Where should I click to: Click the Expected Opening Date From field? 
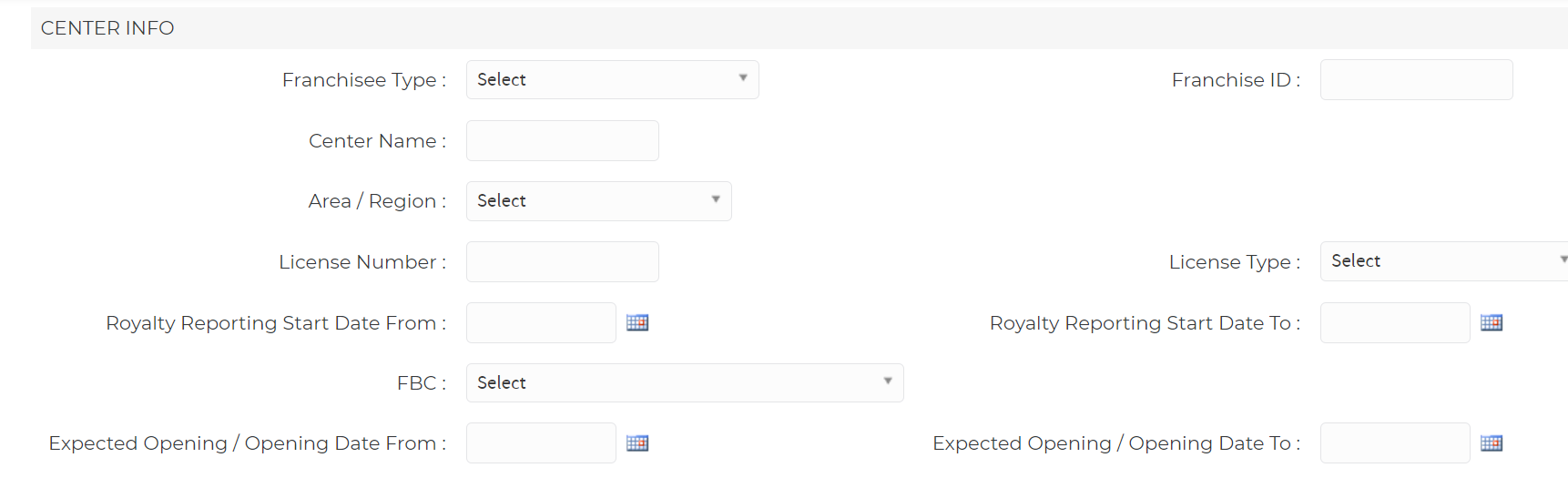tap(541, 443)
